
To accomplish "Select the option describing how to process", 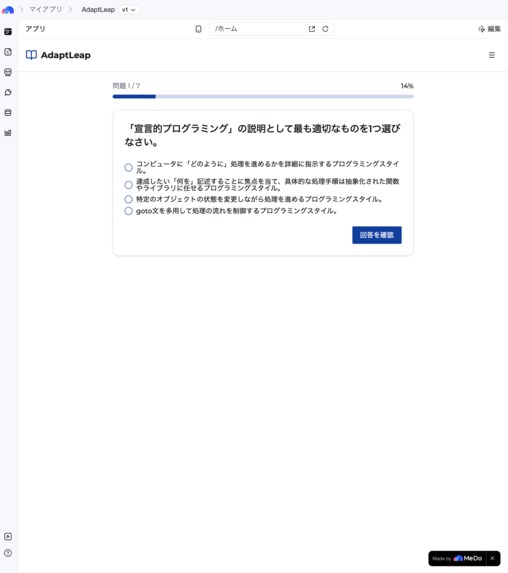I will pyautogui.click(x=128, y=167).
